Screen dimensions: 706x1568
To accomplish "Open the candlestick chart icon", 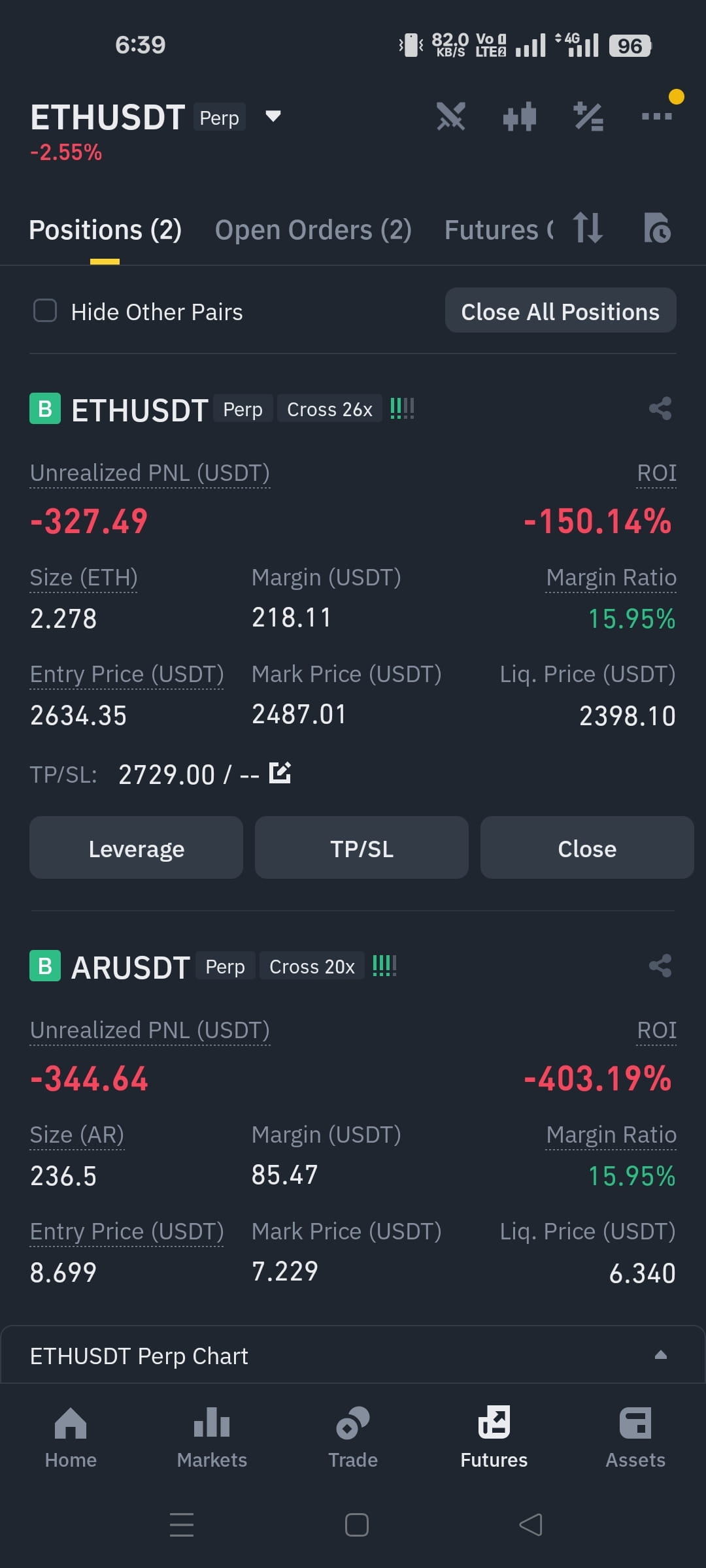I will (520, 117).
